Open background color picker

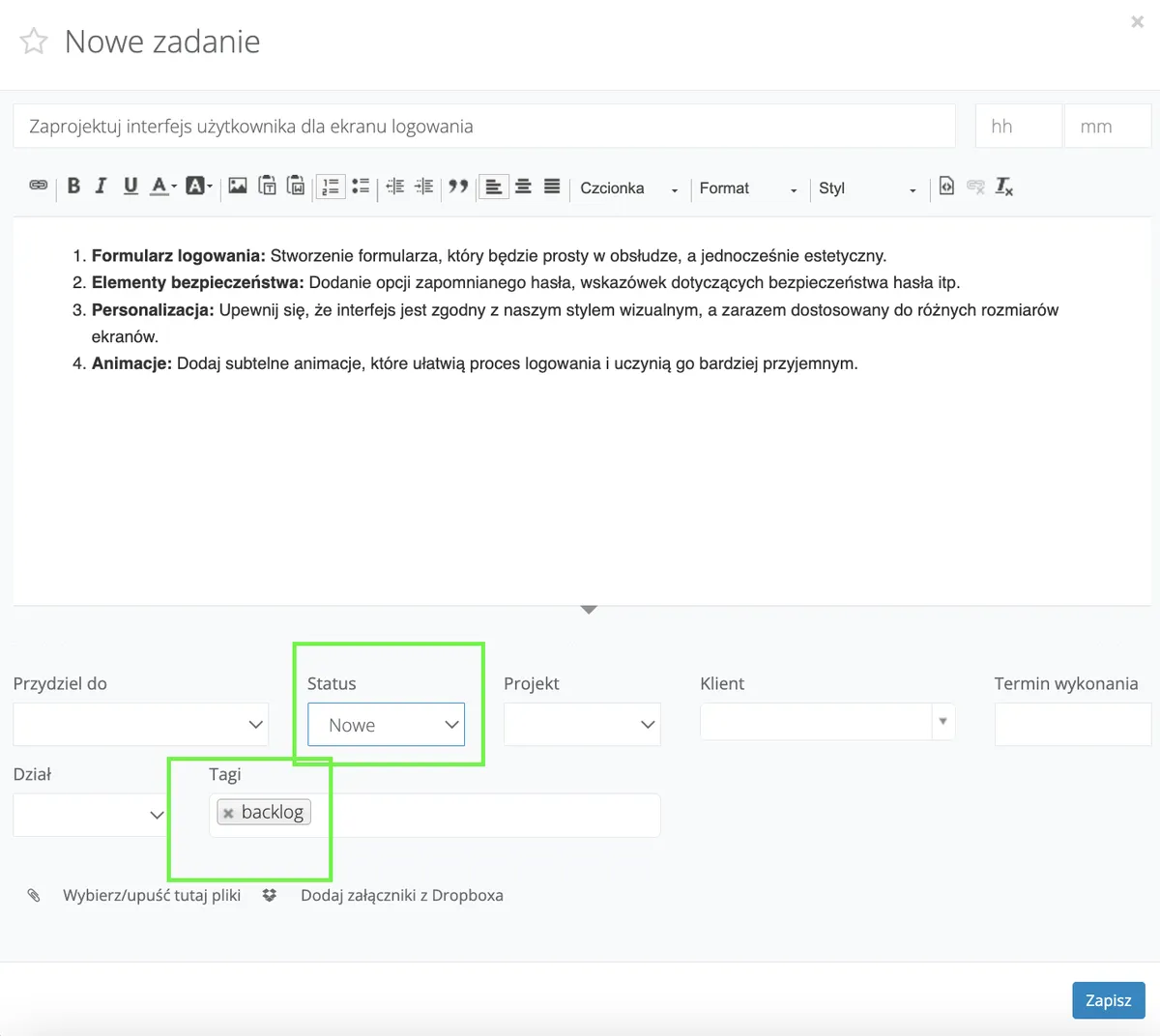point(198,186)
